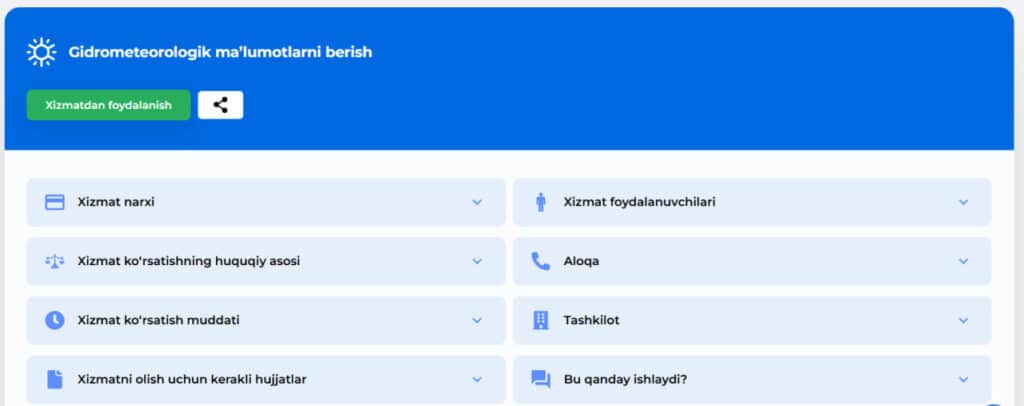Viewport: 1024px width, 406px height.
Task: Click the document icon for kerakli hujjatlar
Action: (x=55, y=379)
